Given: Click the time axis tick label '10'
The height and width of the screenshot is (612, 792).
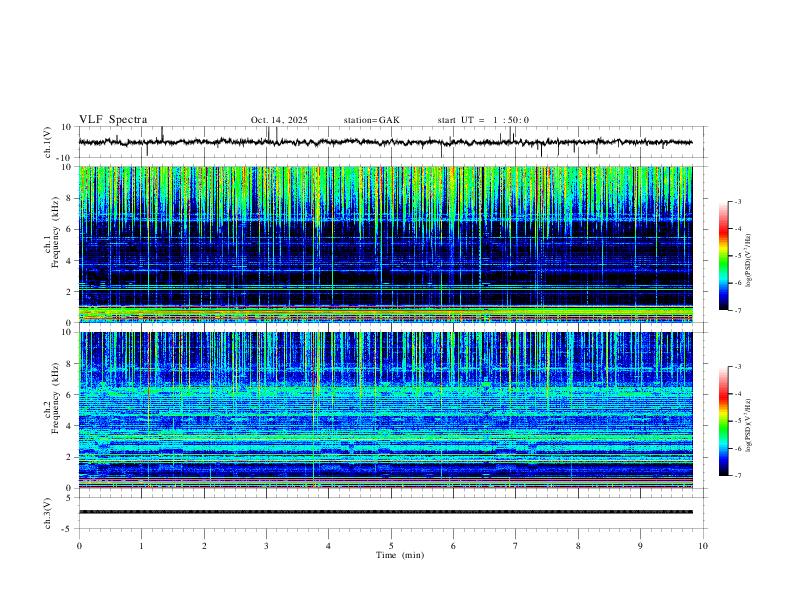Looking at the screenshot, I should pos(703,546).
